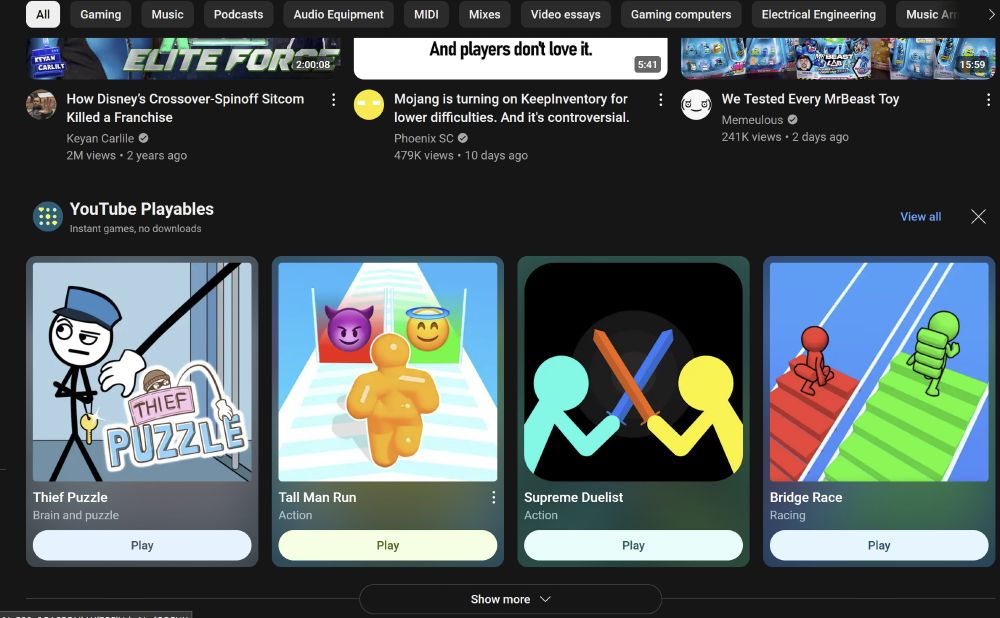This screenshot has height=618, width=1000.
Task: Select the Electrical Engineering filter chip
Action: [x=818, y=15]
